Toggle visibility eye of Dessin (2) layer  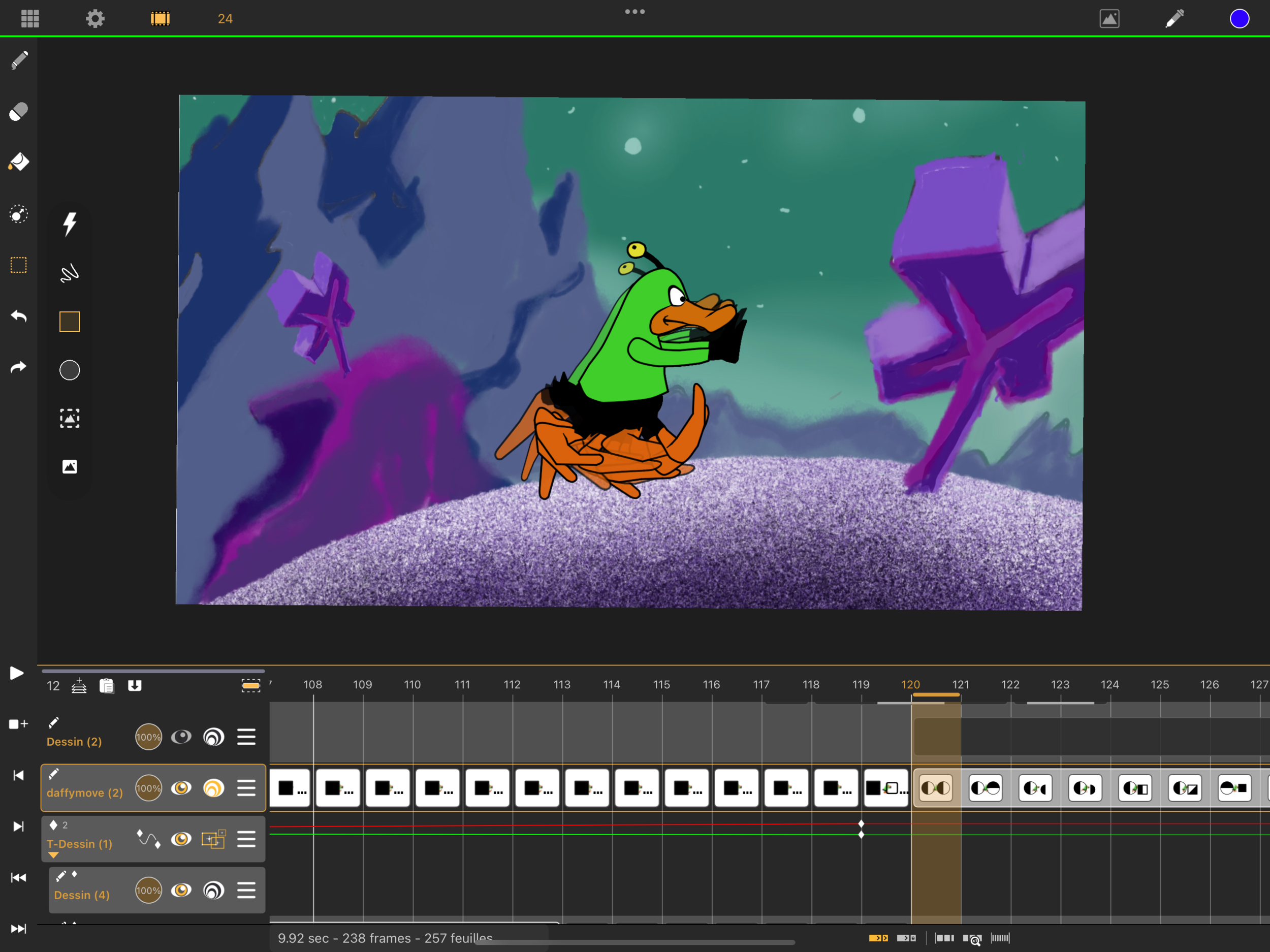(181, 737)
